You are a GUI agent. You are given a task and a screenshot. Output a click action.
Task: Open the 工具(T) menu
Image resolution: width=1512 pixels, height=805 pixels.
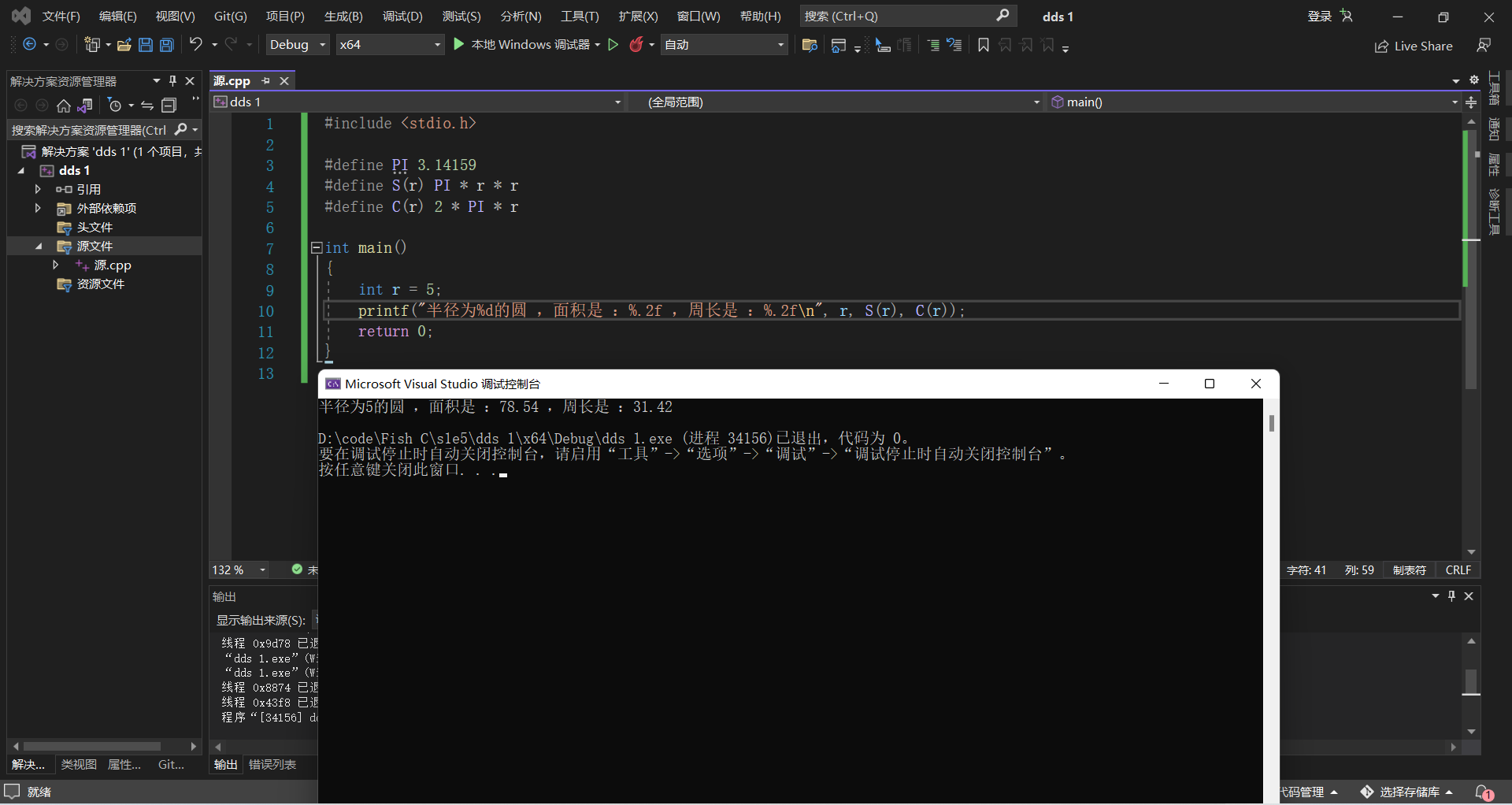[x=580, y=17]
